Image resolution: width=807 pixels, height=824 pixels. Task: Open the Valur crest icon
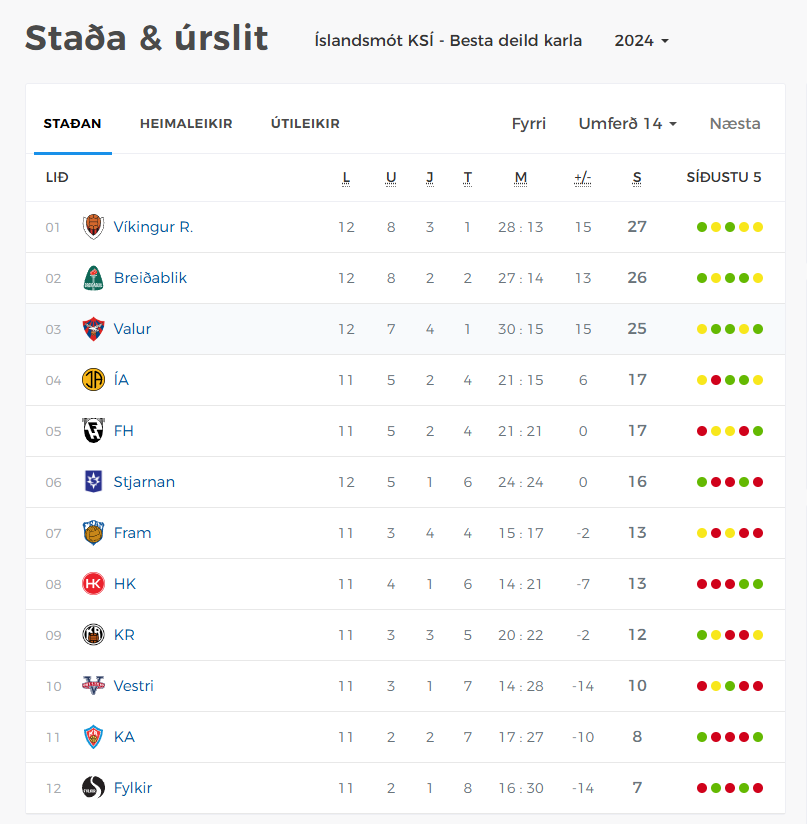tap(93, 329)
